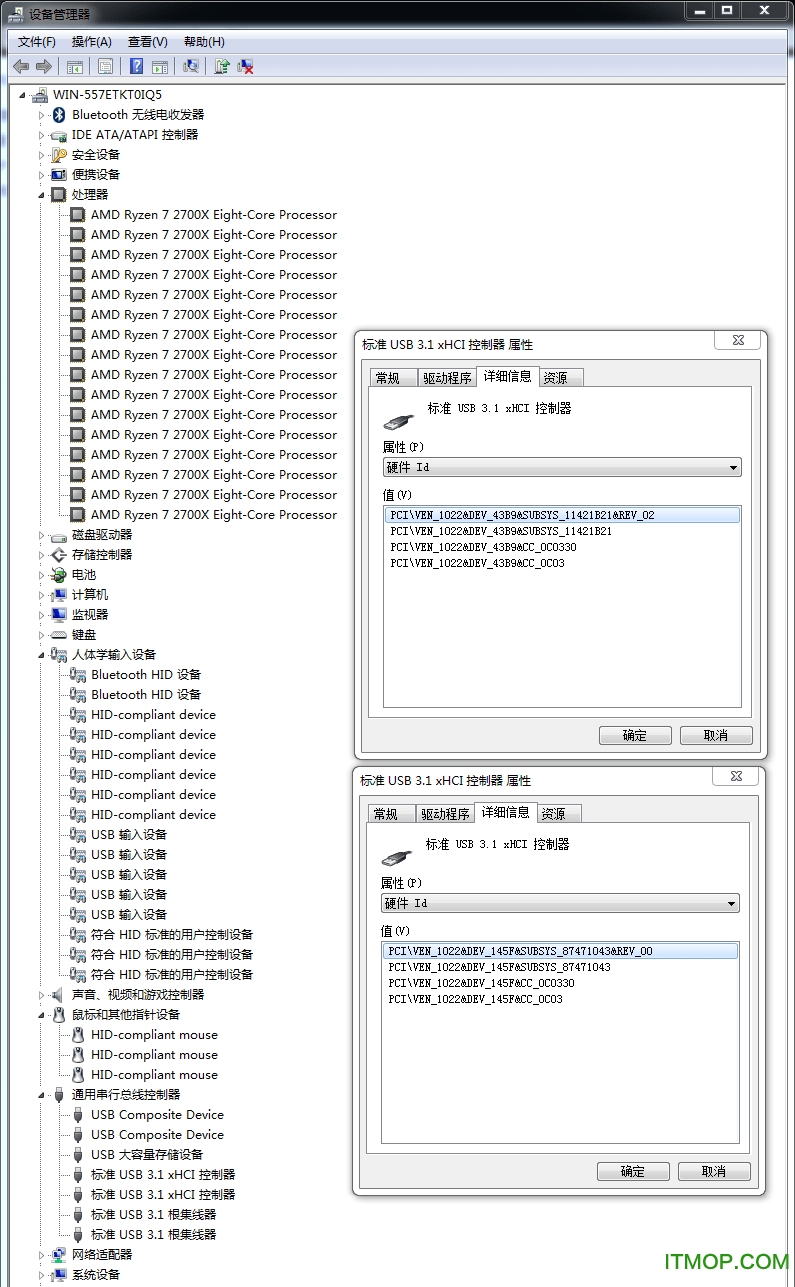Viewport: 795px width, 1287px height.
Task: Select the 处理器 chip icon
Action: [59, 195]
